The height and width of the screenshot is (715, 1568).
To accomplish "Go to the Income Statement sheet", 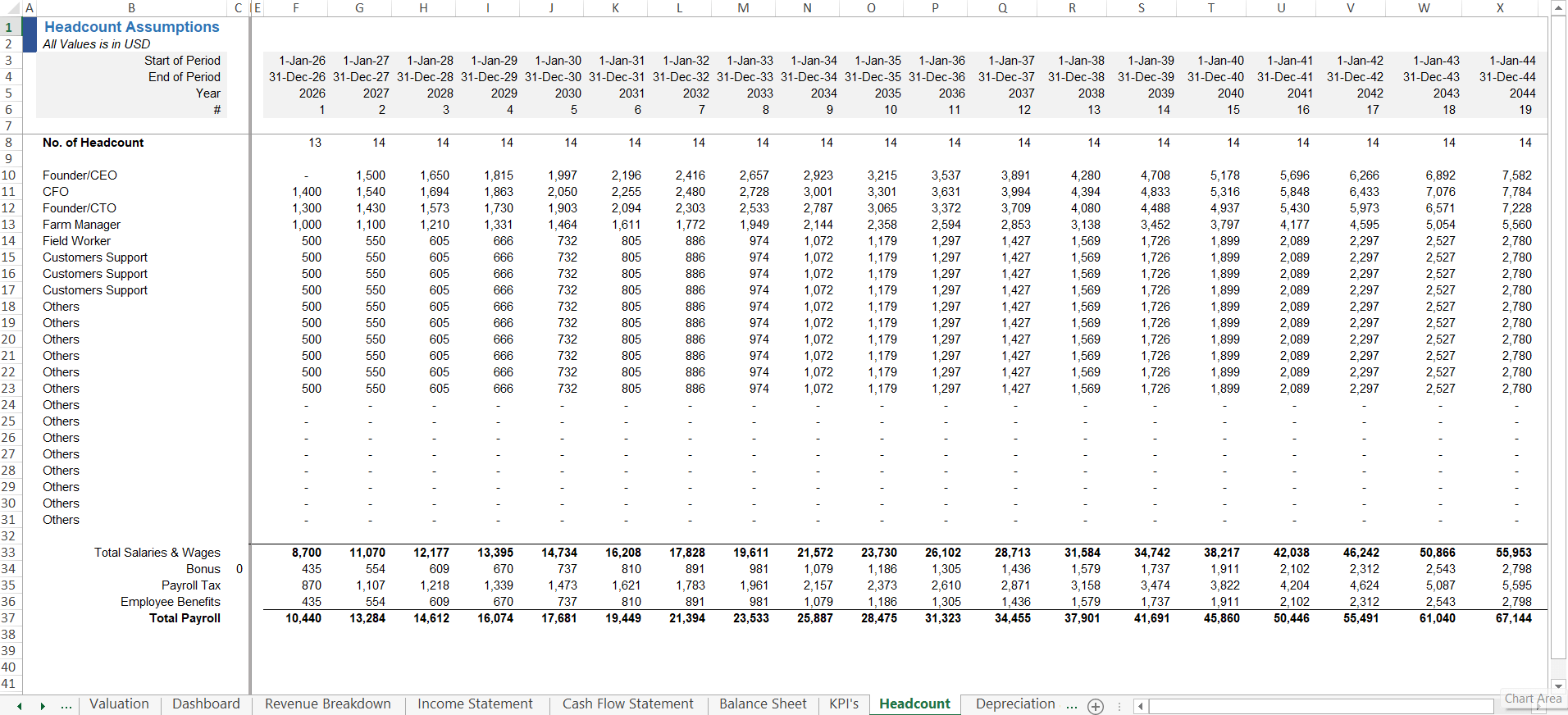I will coord(475,704).
